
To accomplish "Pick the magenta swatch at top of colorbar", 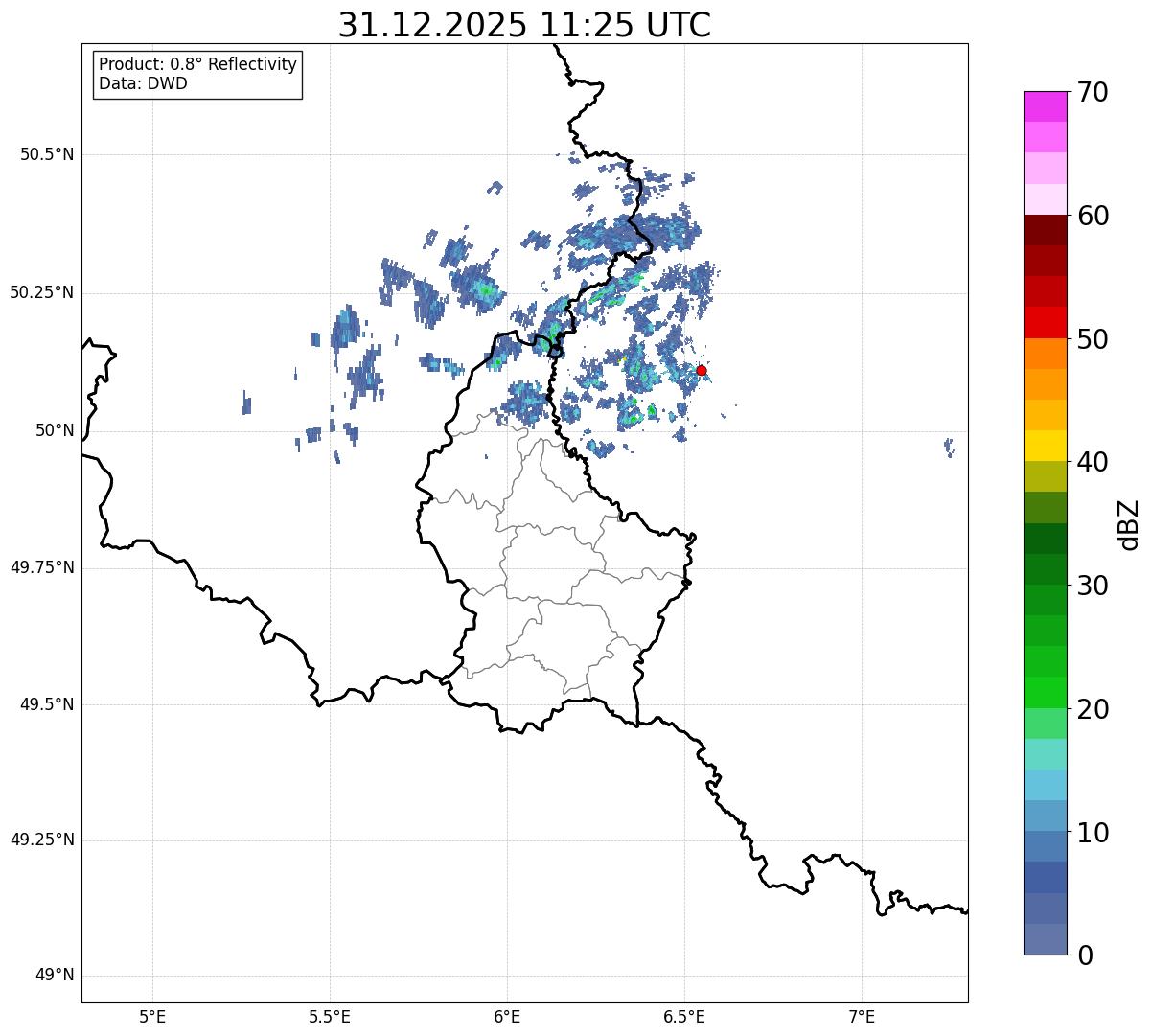I will pos(1045,106).
